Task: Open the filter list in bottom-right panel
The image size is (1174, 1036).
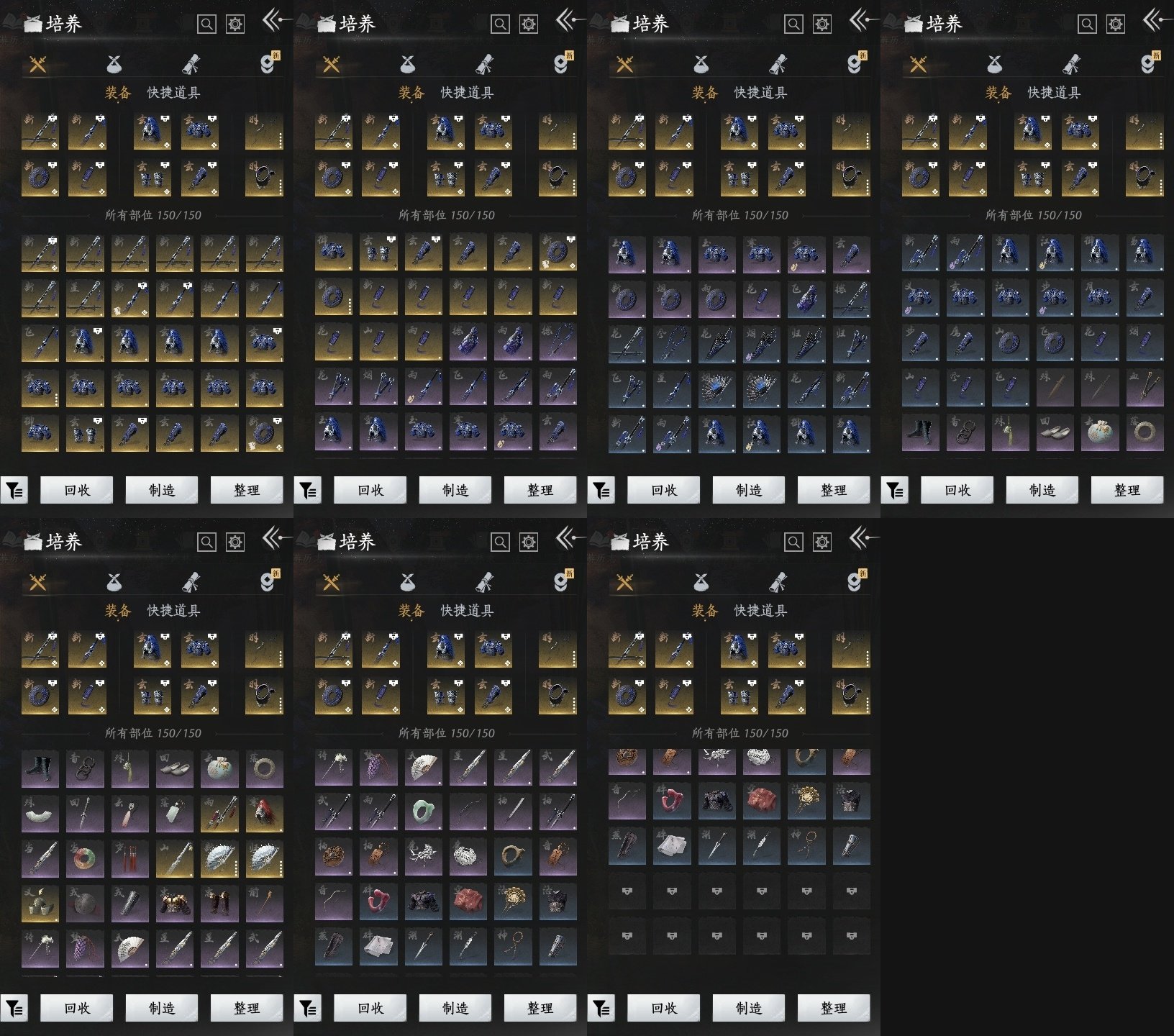Action: tap(601, 1009)
